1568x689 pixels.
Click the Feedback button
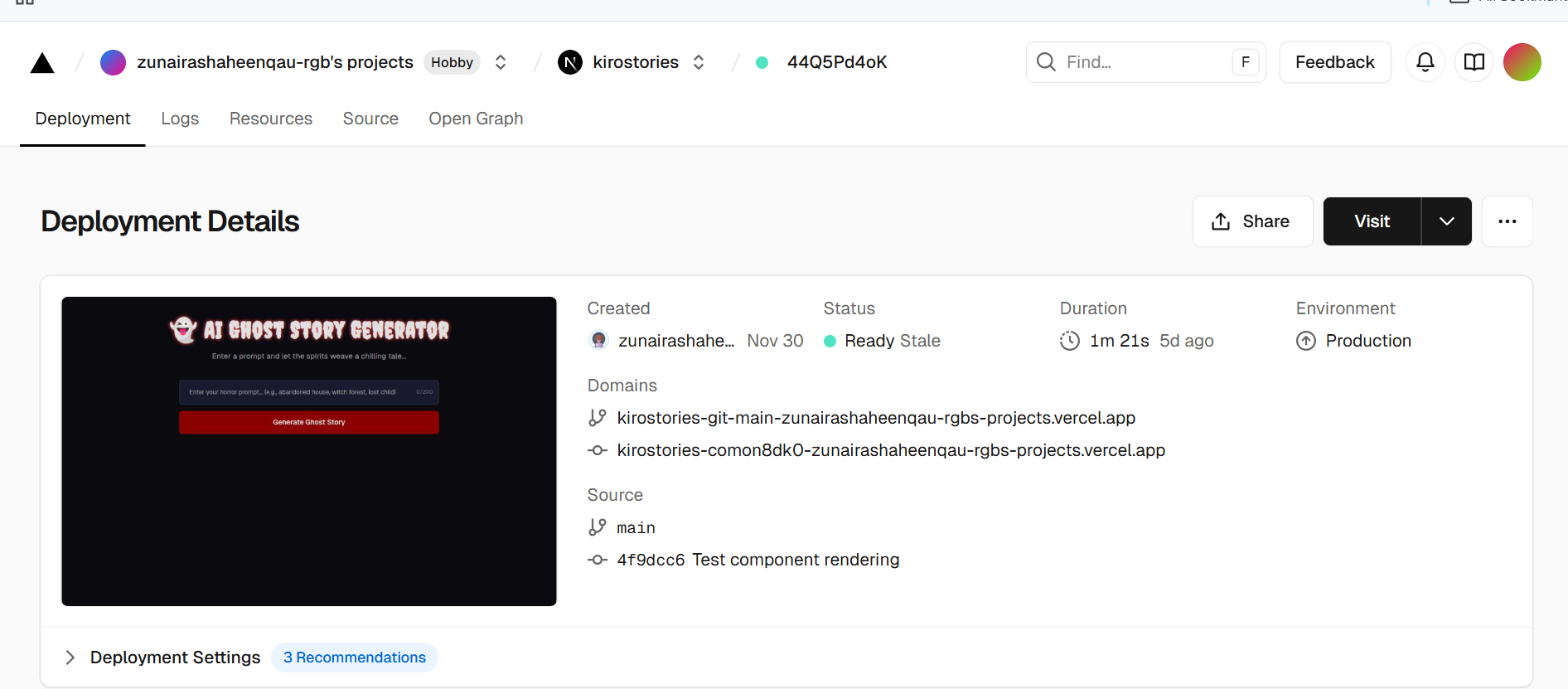(1335, 62)
